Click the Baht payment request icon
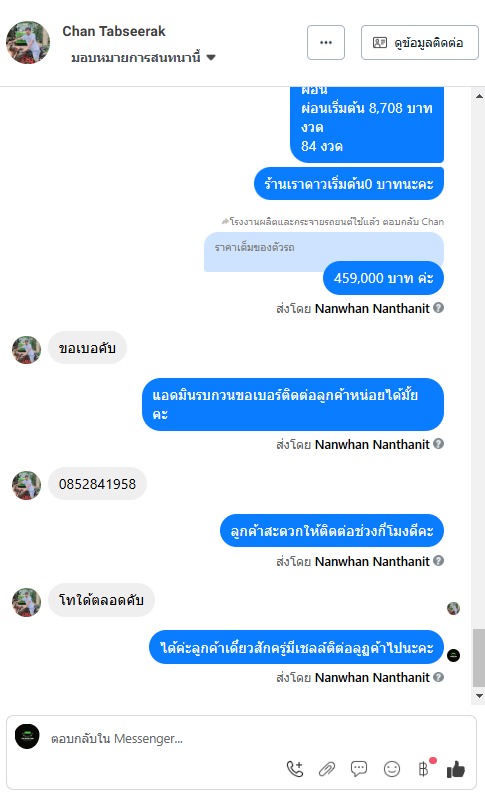The image size is (485, 796). 424,769
